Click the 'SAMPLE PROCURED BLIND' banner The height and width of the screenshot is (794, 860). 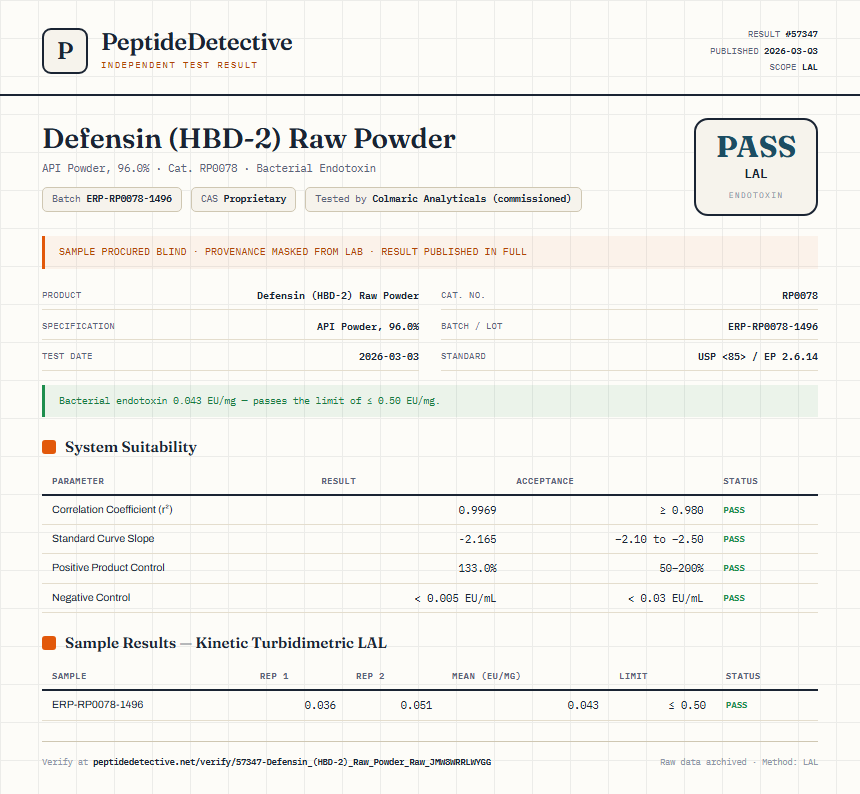[x=430, y=252]
